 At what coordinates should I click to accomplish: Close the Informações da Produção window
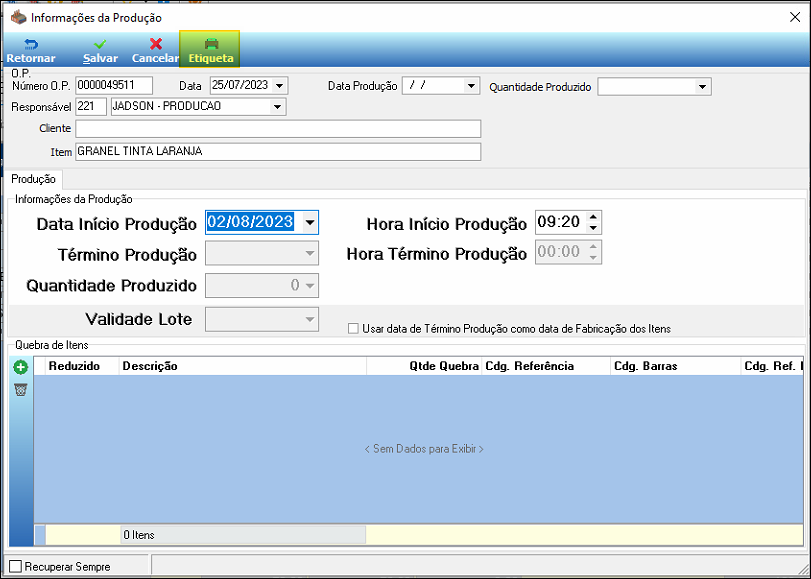(795, 18)
